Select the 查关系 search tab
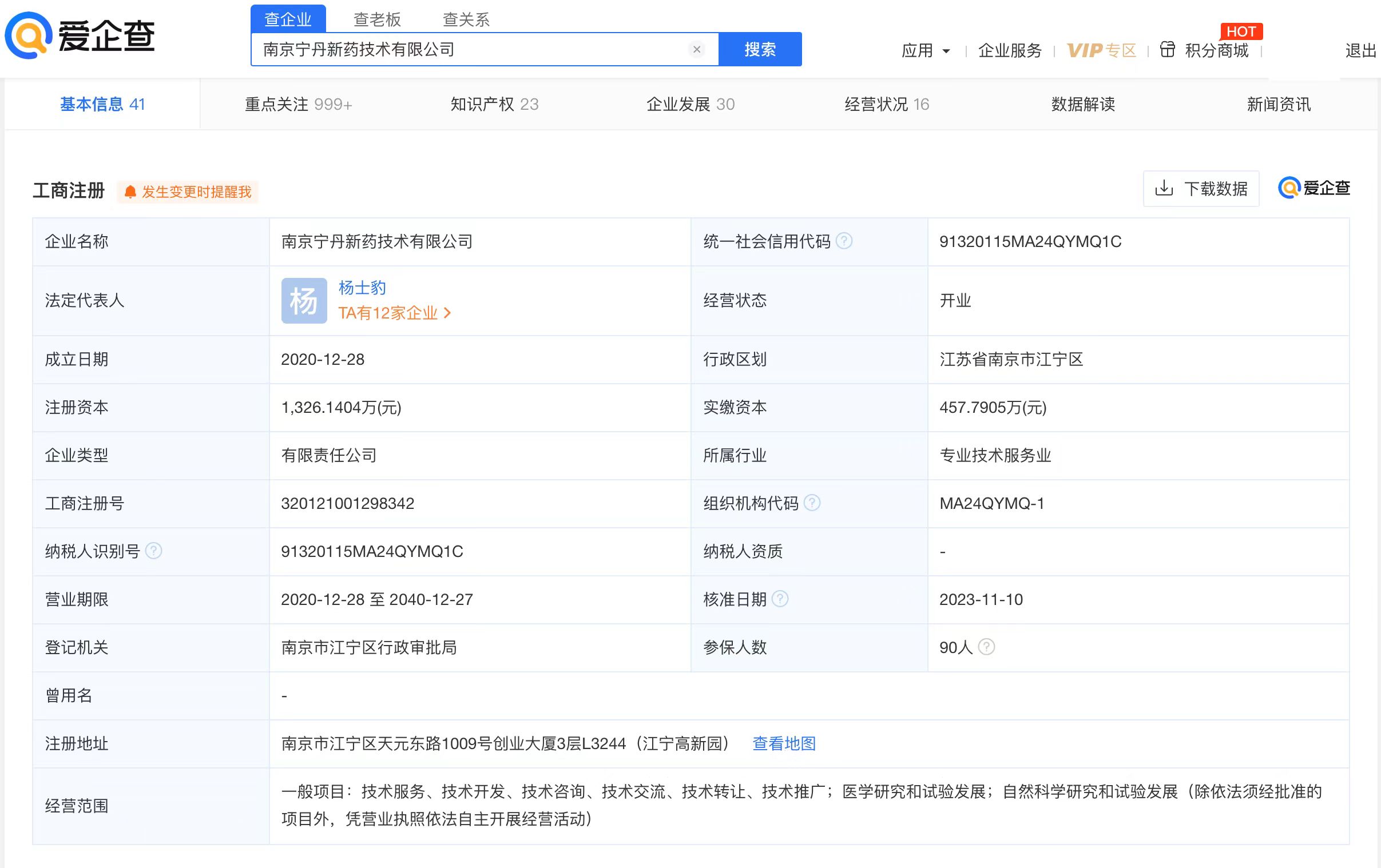 (x=466, y=19)
